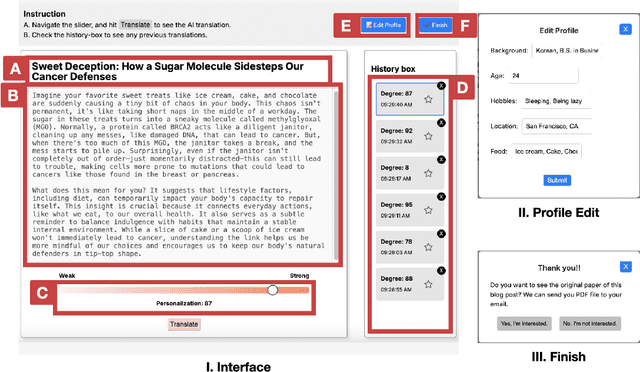Choose No, I'm not interested
The width and height of the screenshot is (640, 372).
pos(590,323)
